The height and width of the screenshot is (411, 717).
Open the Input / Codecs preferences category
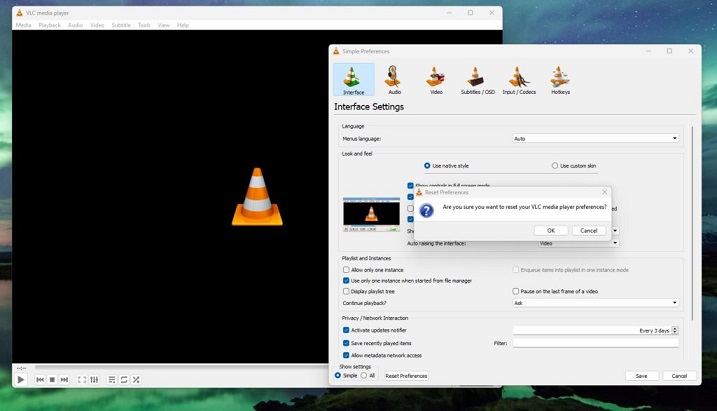519,80
